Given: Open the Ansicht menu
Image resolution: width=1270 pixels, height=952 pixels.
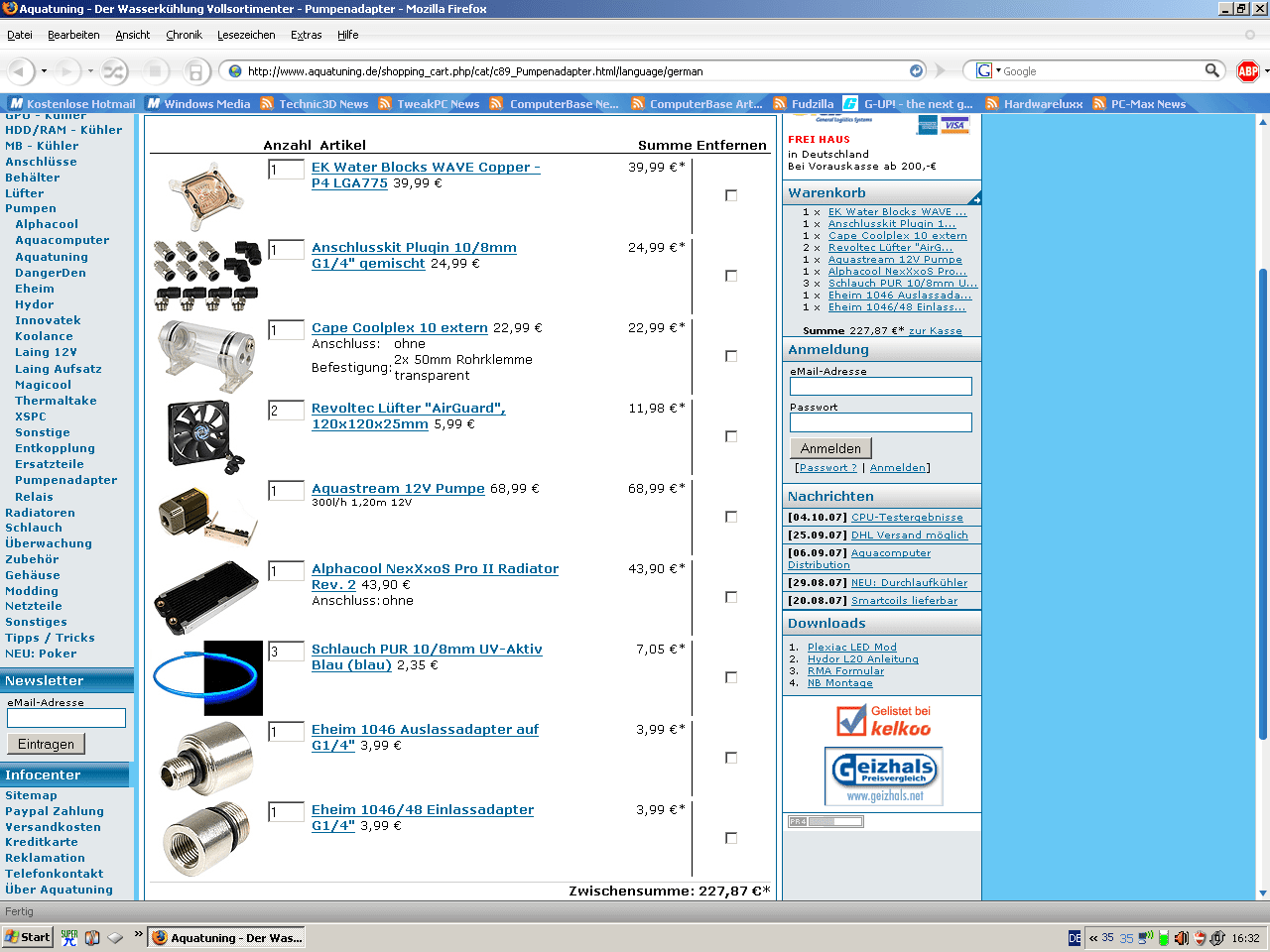Looking at the screenshot, I should [133, 35].
